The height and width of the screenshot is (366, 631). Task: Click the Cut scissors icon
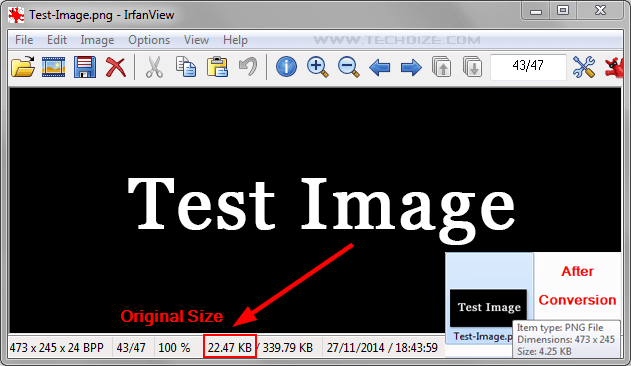[154, 66]
